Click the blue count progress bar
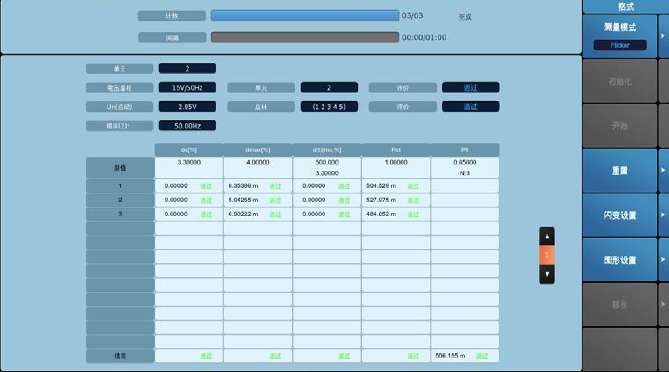This screenshot has height=372, width=669. tap(305, 16)
